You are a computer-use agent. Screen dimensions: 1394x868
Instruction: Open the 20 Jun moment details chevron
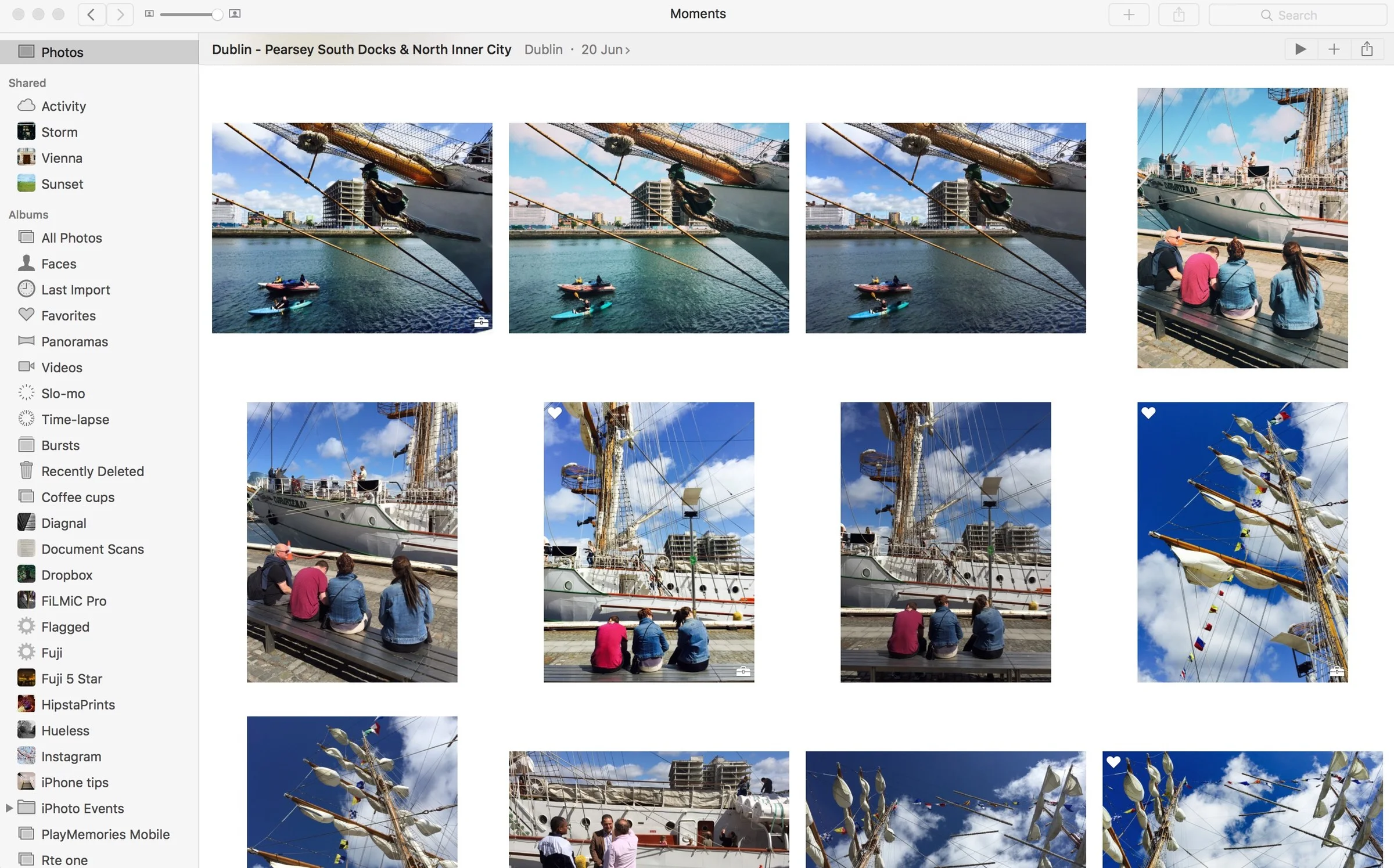coord(628,50)
